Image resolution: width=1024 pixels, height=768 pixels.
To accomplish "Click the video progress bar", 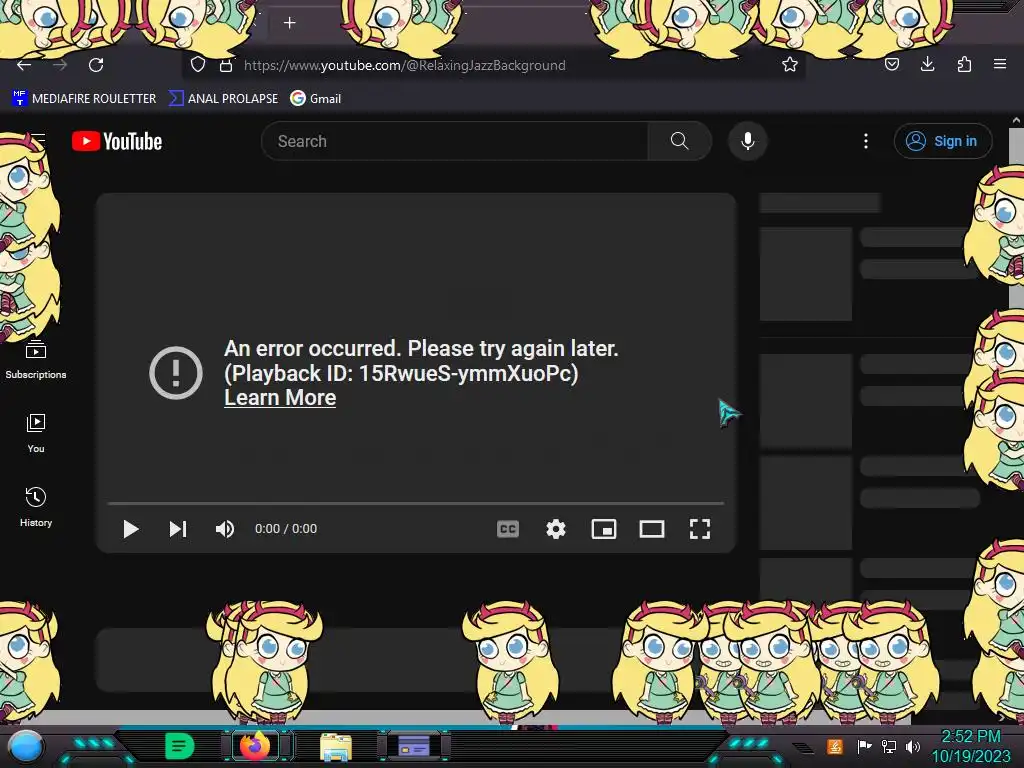I will (416, 504).
